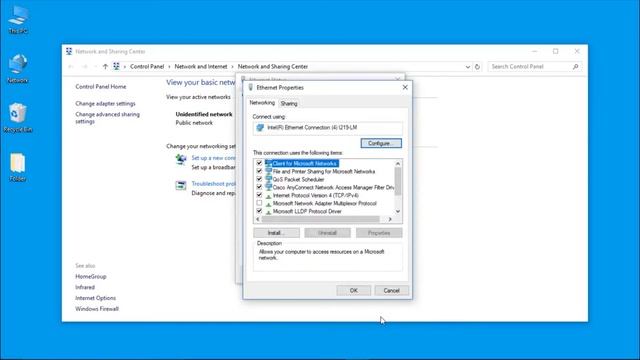The height and width of the screenshot is (360, 640).
Task: Click the horizontal scroll right arrow
Action: point(390,219)
